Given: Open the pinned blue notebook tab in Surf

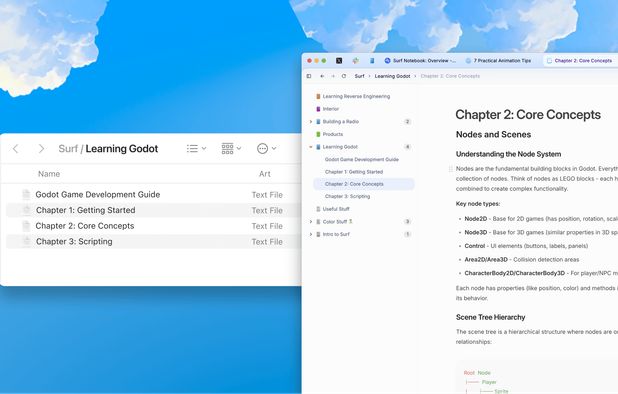Looking at the screenshot, I should click(372, 61).
